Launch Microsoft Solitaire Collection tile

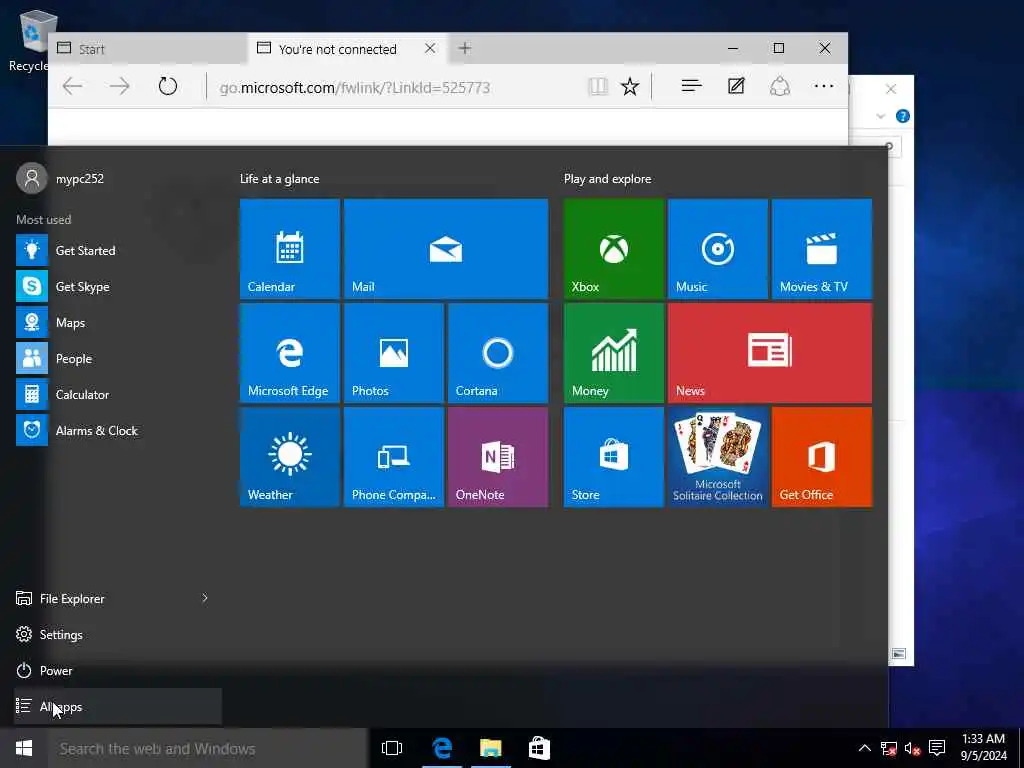[718, 456]
